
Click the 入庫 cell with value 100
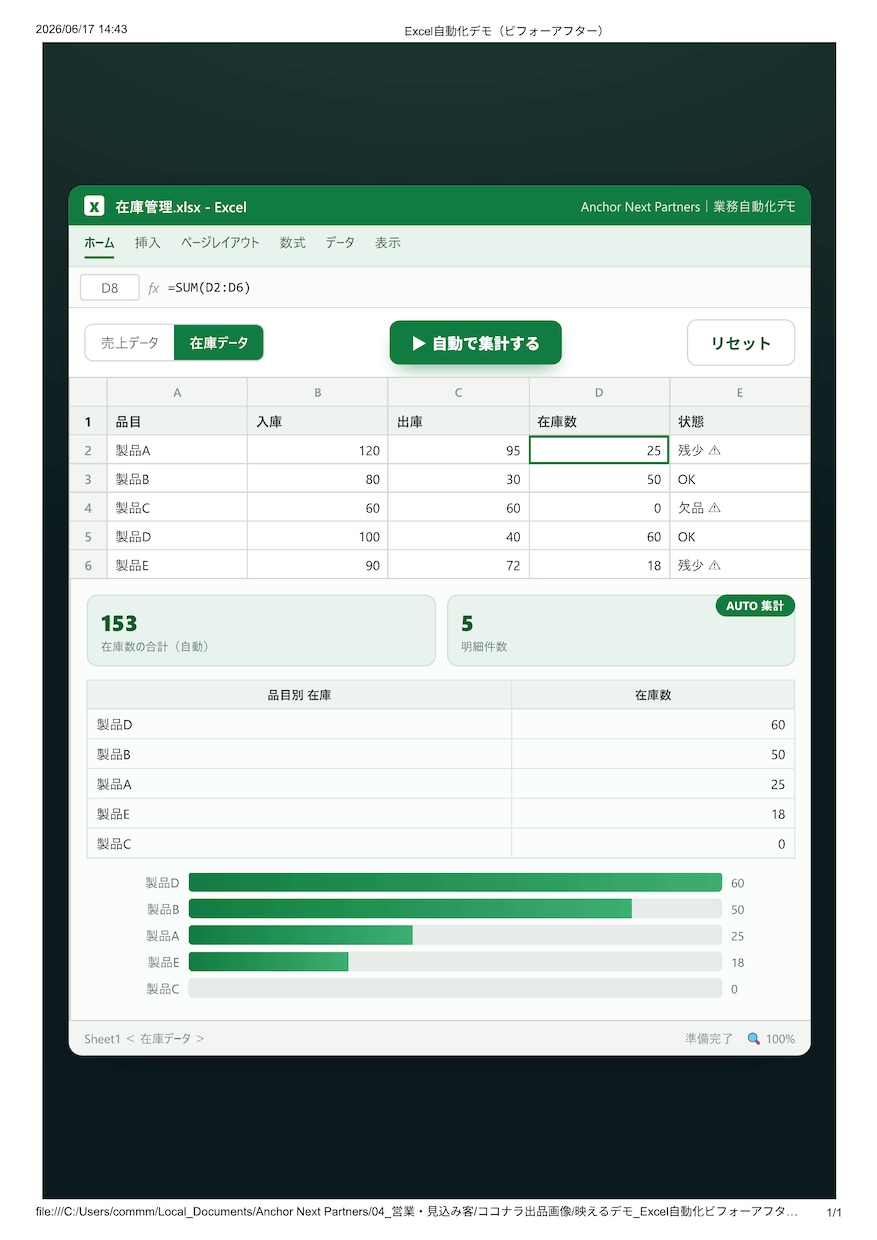[x=318, y=537]
